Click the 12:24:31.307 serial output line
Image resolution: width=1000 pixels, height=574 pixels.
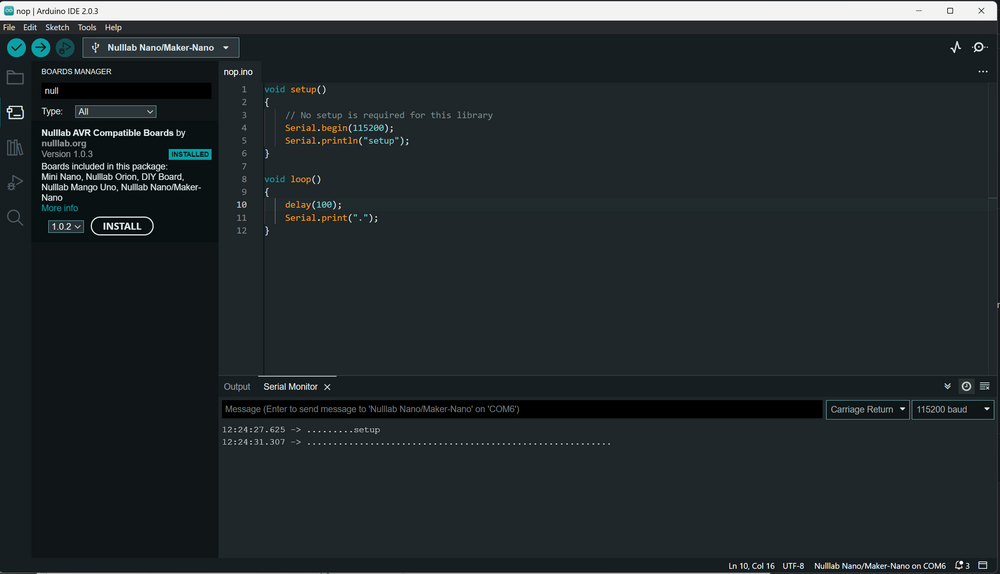click(416, 443)
